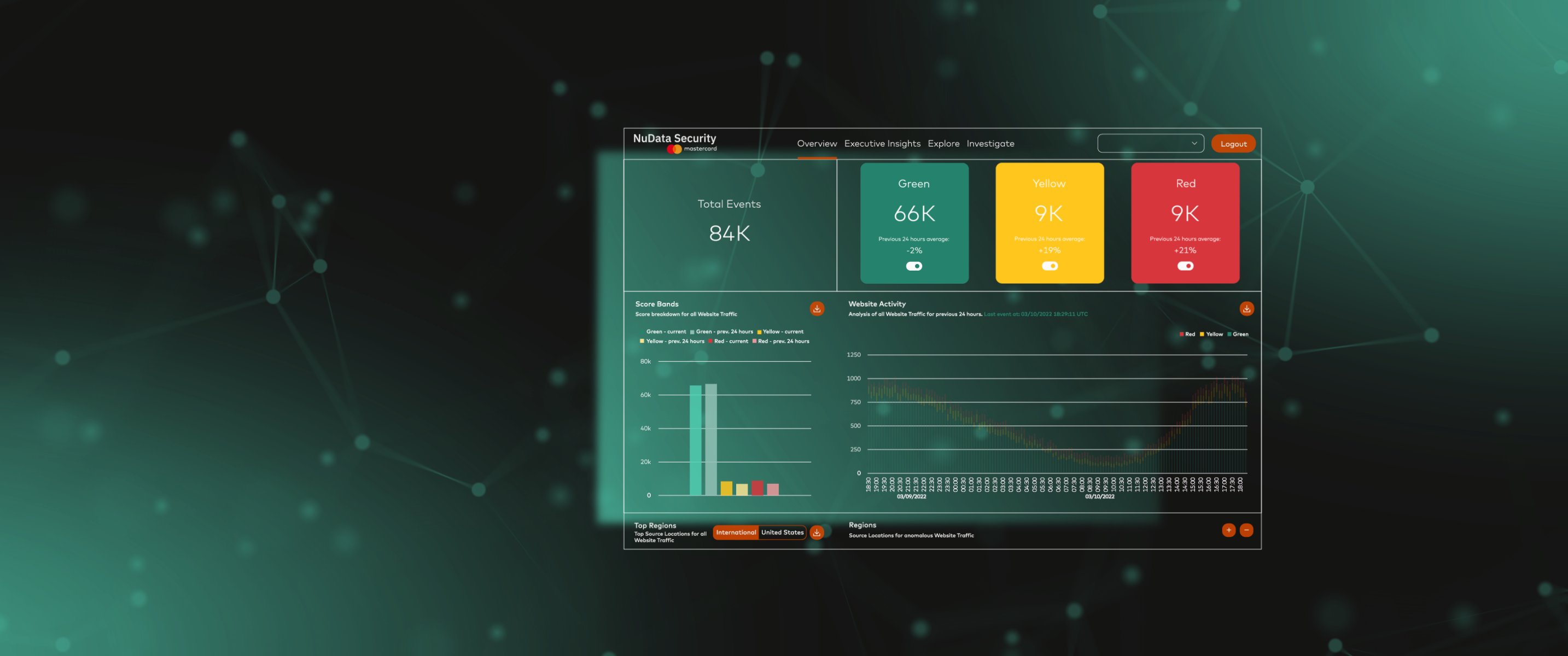Toggle Red series in Website Activity legend
Viewport: 1568px width, 656px height.
click(x=1186, y=334)
